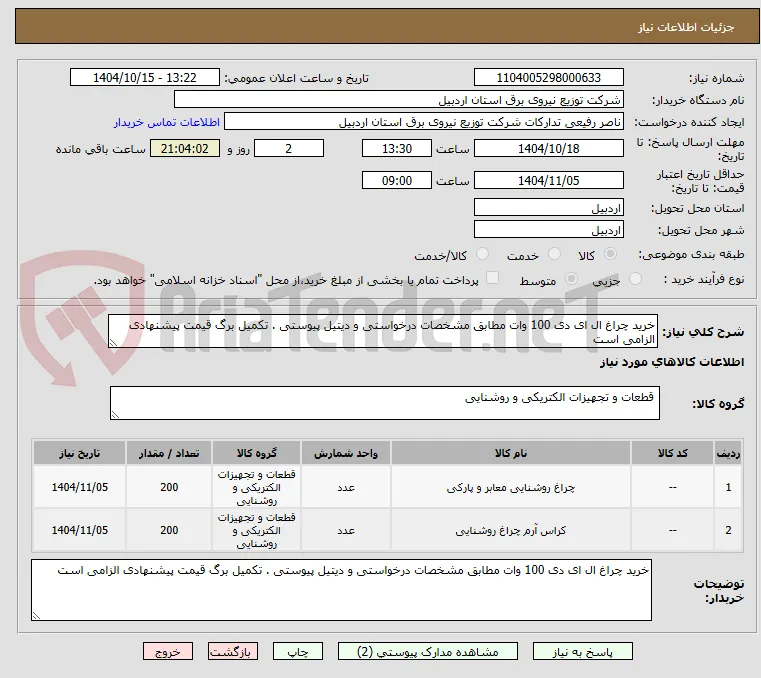761x678 pixels.
Task: Click row number 2 in the items table
Action: pos(728,530)
